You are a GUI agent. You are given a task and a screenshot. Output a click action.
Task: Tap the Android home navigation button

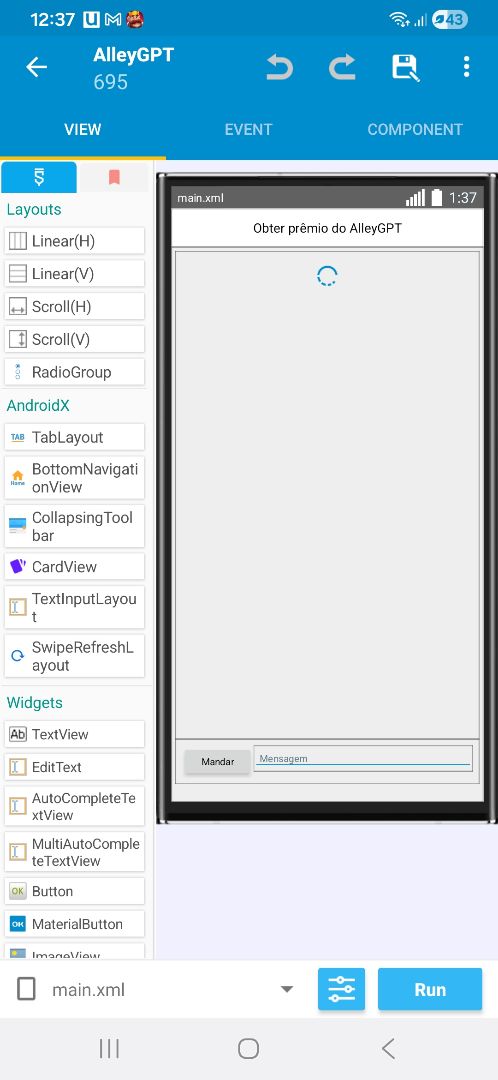coord(248,1048)
